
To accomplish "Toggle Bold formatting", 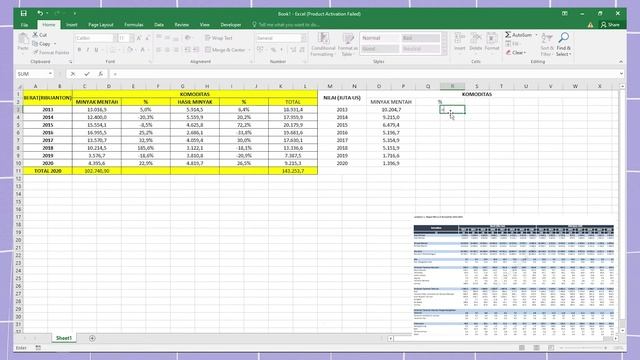I will click(79, 50).
